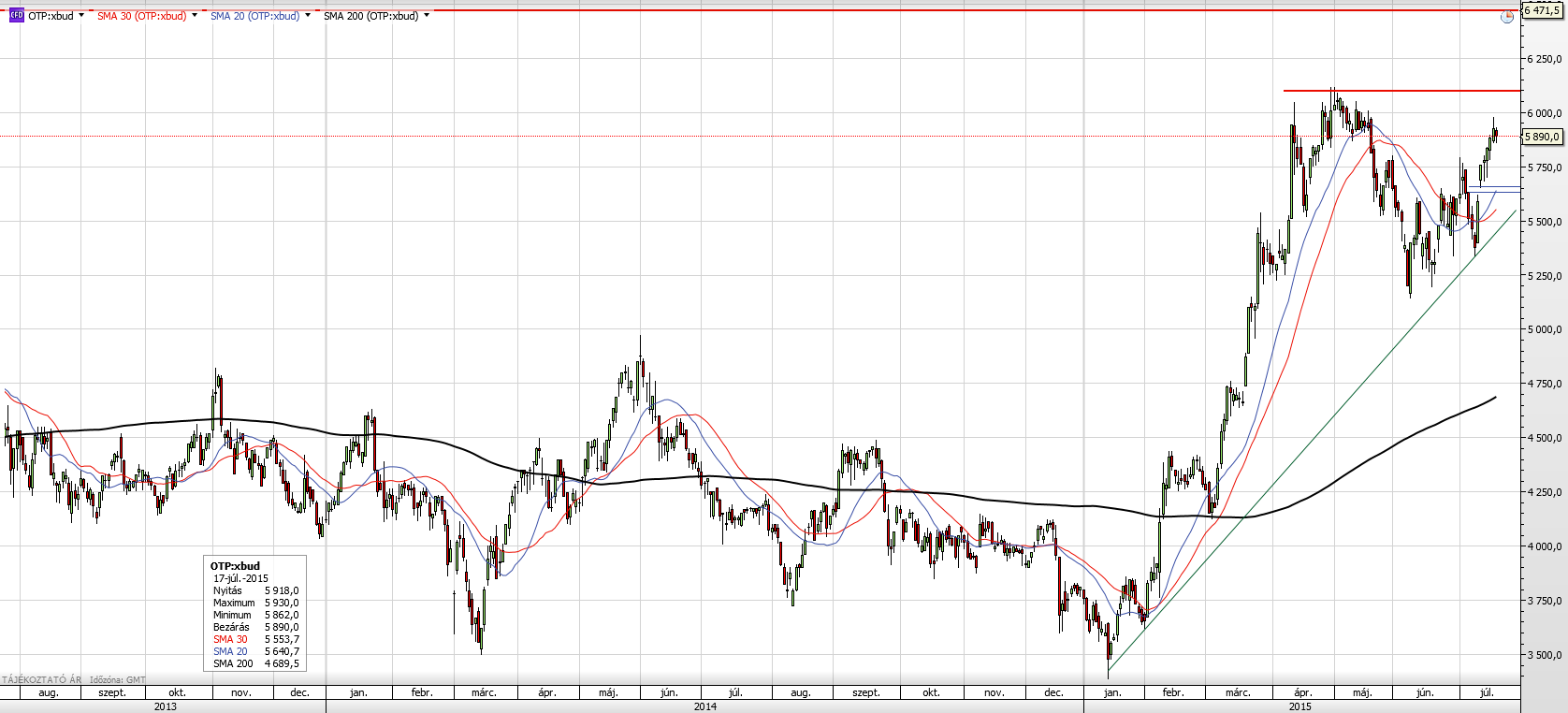
Task: Select the red horizontal resistance line near 6 100
Action: click(x=1401, y=91)
